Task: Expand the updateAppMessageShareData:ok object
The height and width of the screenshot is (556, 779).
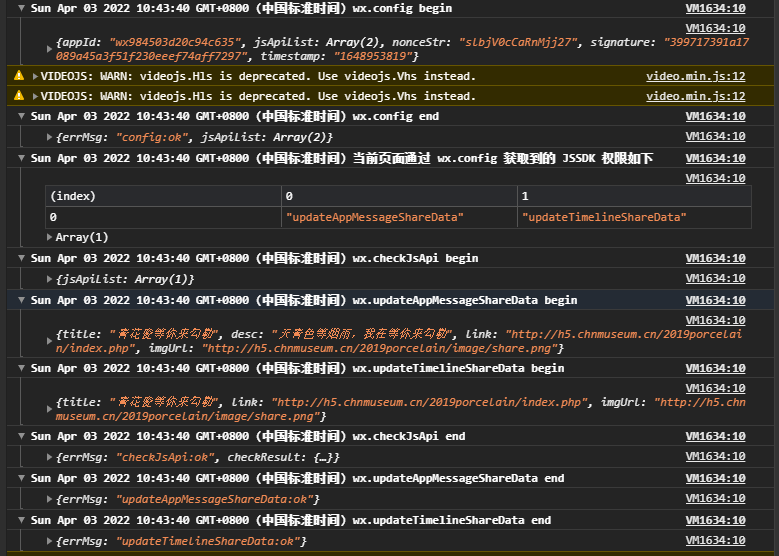Action: point(49,499)
